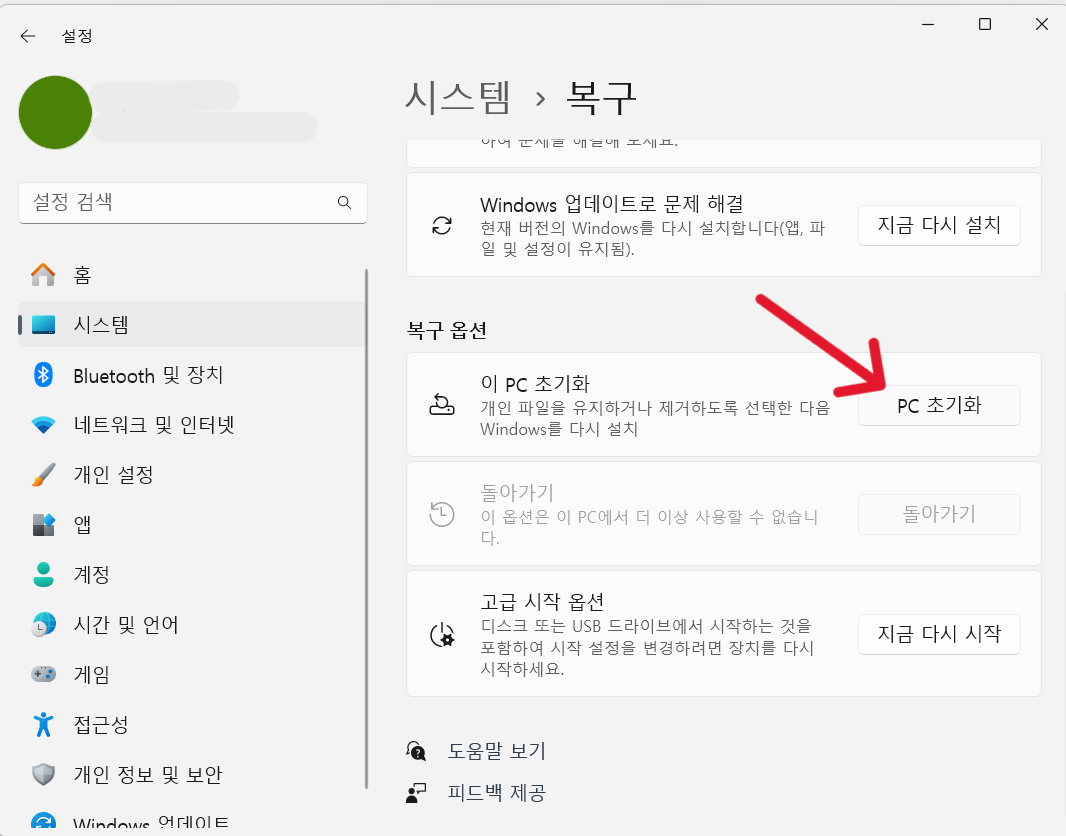Viewport: 1066px width, 836px height.
Task: Go to 개인 정보 및 보안
Action: [x=192, y=774]
